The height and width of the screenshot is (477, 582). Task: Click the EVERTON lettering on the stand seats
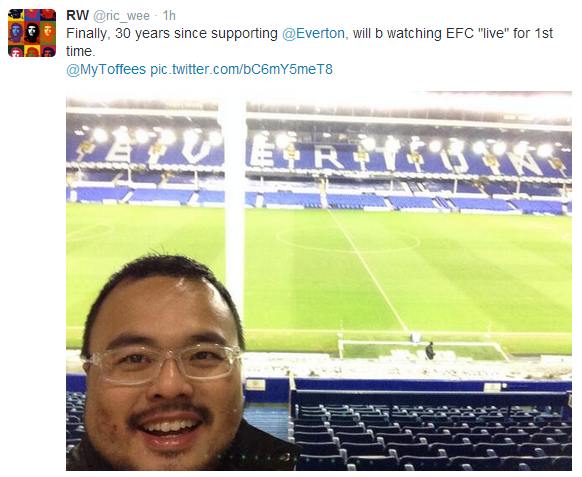[x=319, y=154]
